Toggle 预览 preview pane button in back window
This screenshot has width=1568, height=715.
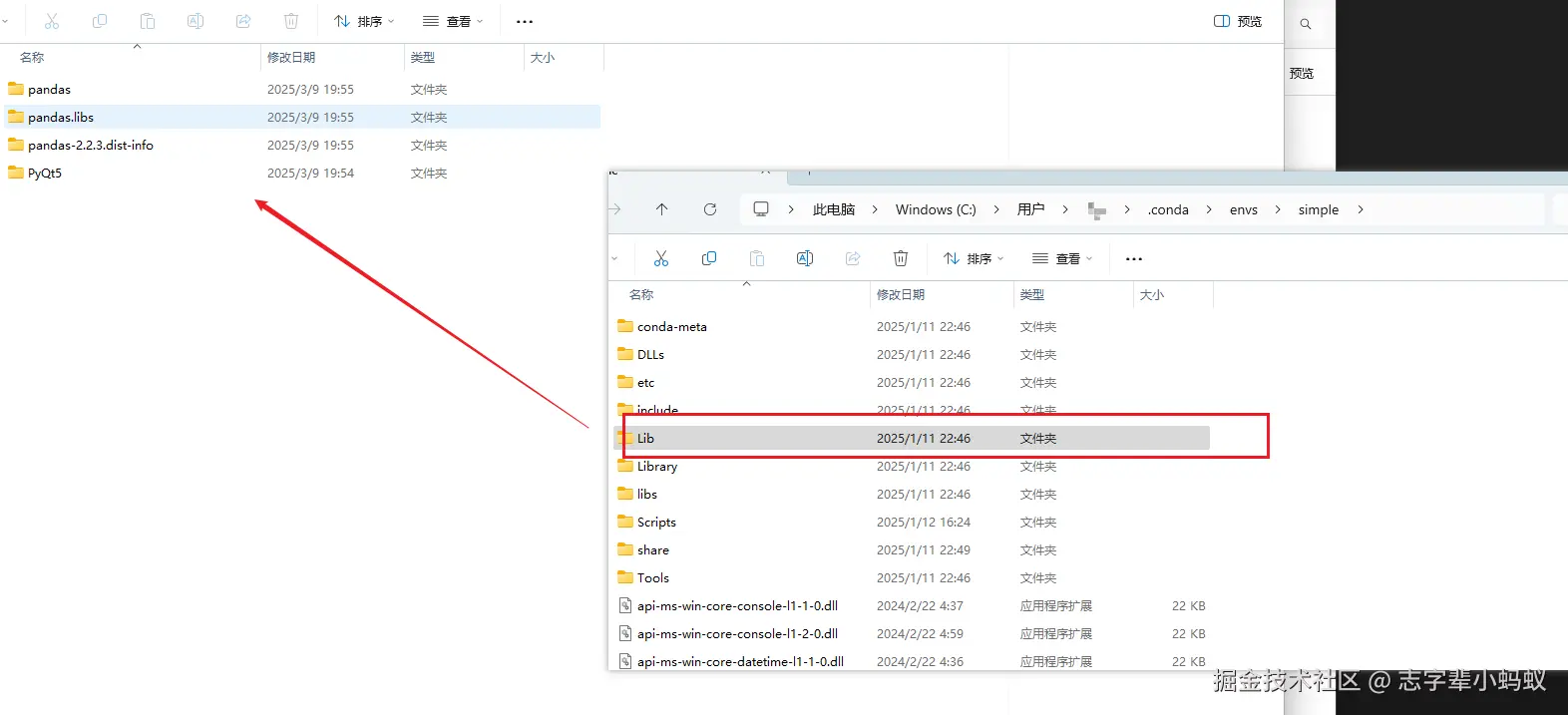pos(1238,21)
